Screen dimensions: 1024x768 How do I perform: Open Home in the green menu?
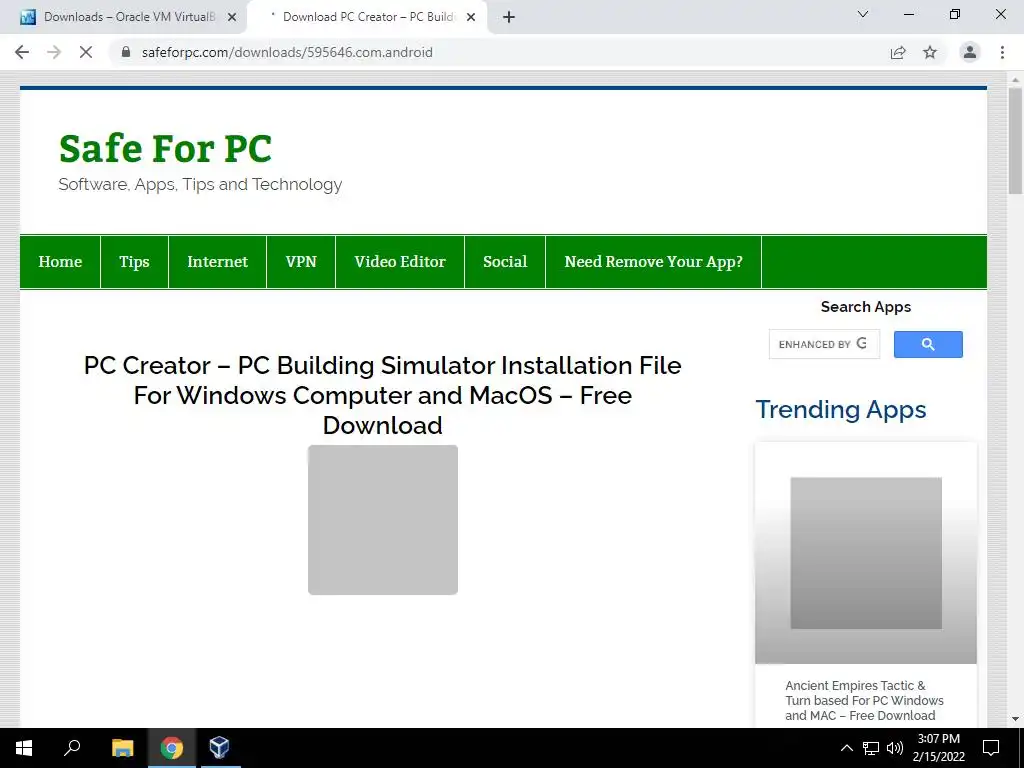pos(60,261)
